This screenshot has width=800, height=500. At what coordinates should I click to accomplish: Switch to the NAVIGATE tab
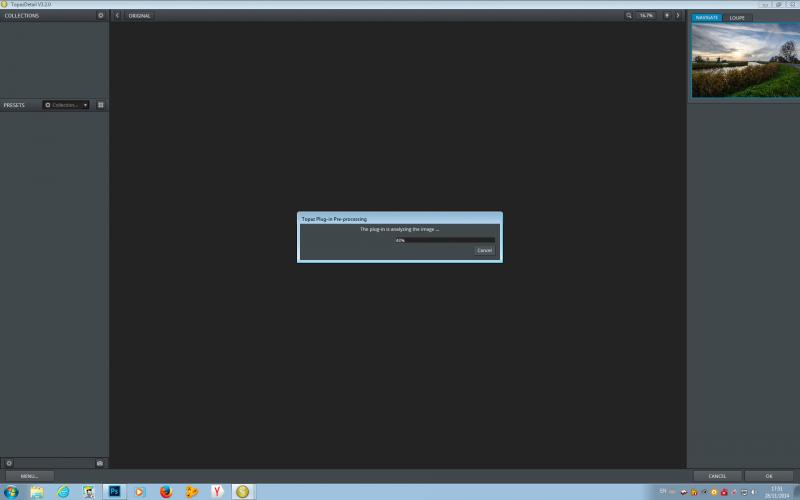tap(707, 18)
